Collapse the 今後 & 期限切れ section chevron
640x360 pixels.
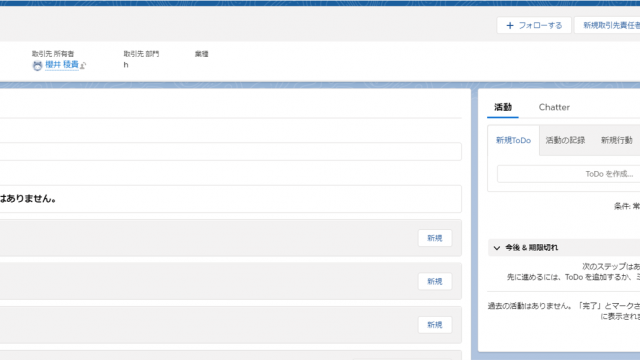point(497,248)
